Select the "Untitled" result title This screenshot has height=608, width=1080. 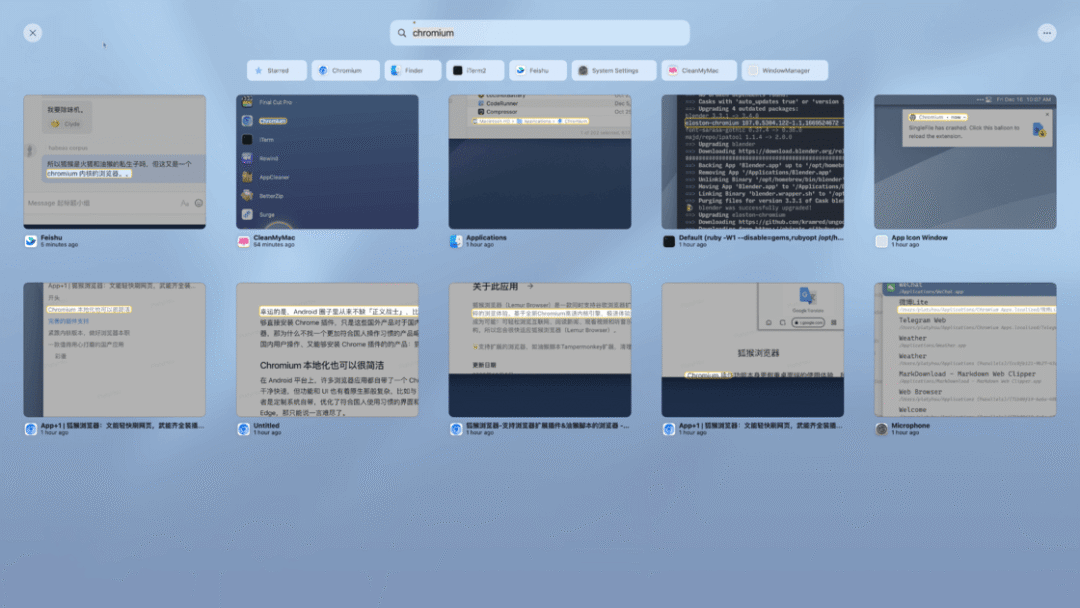pos(266,426)
